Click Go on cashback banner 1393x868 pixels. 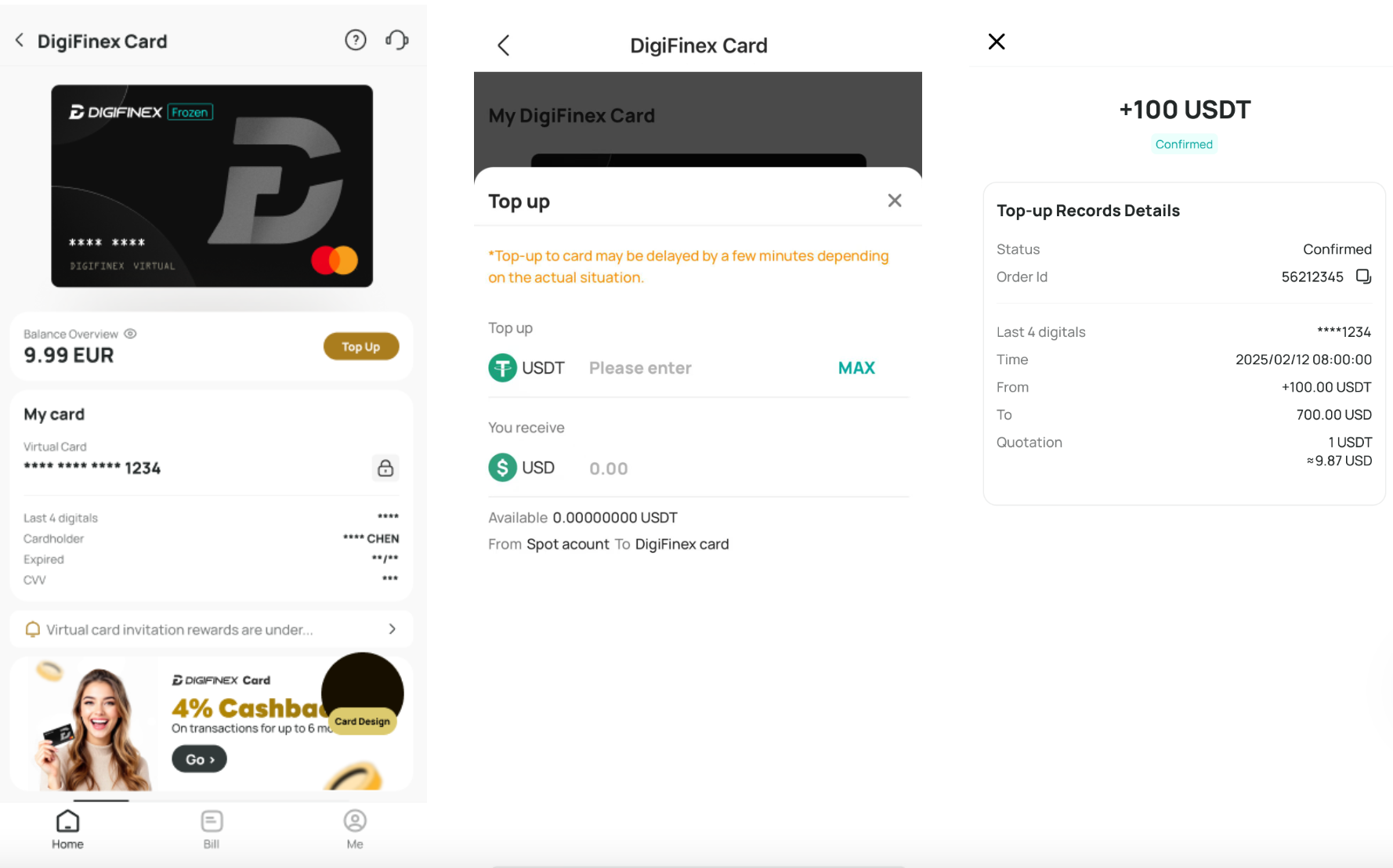pyautogui.click(x=199, y=759)
